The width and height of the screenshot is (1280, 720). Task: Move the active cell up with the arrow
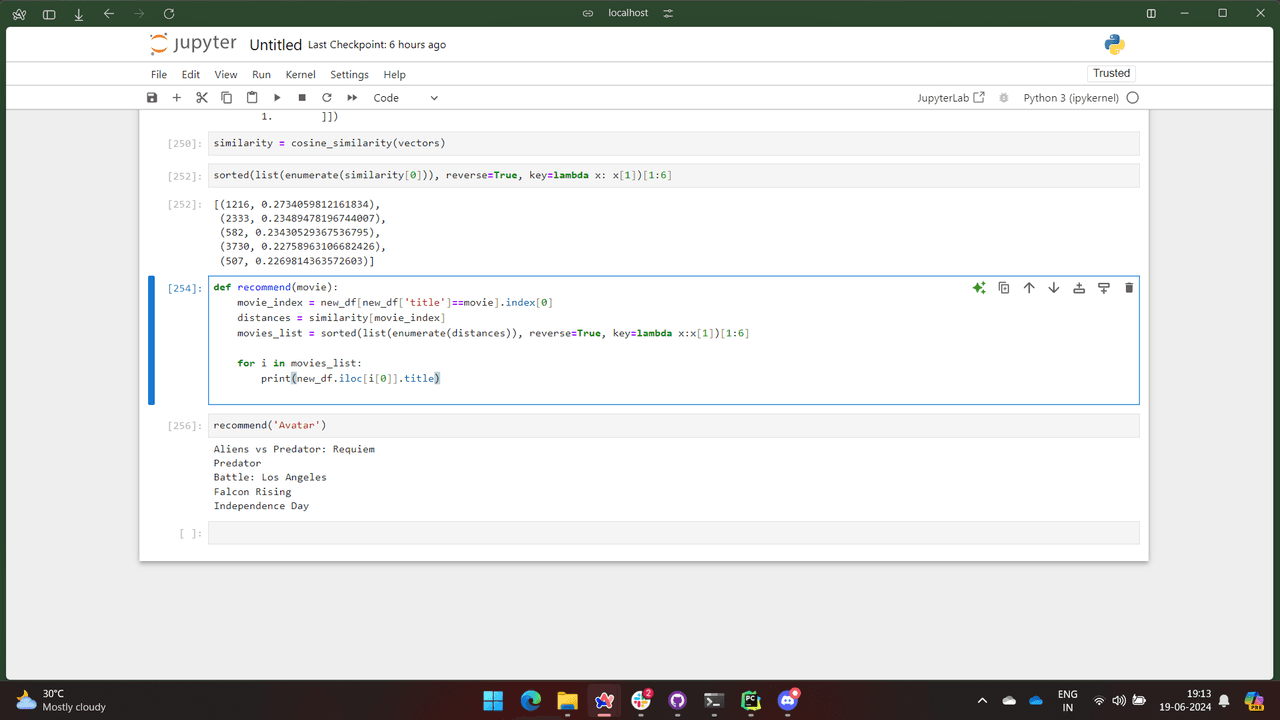coord(1029,288)
